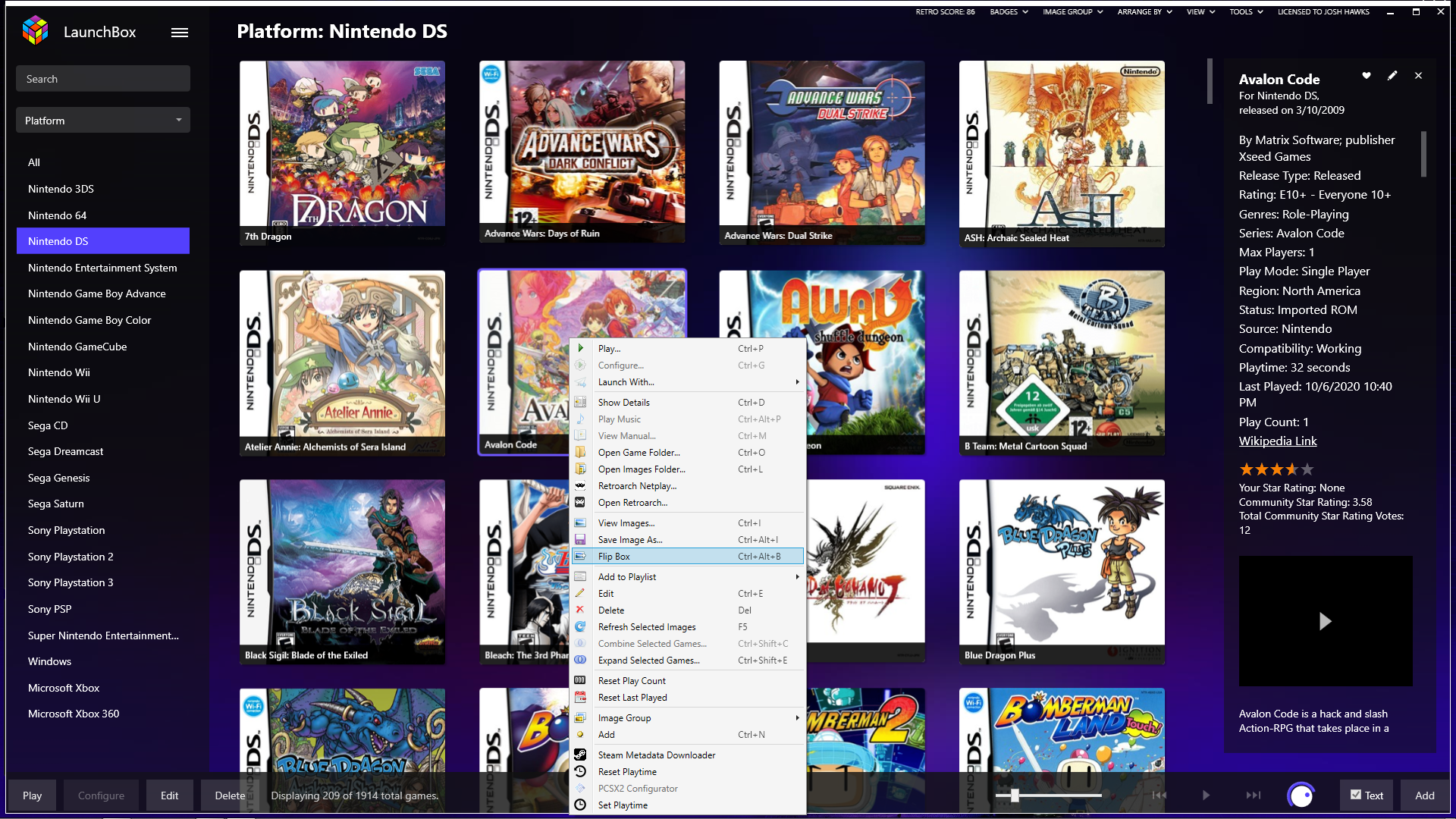Image resolution: width=1456 pixels, height=819 pixels.
Task: Open the View dropdown menu
Action: pos(1201,11)
